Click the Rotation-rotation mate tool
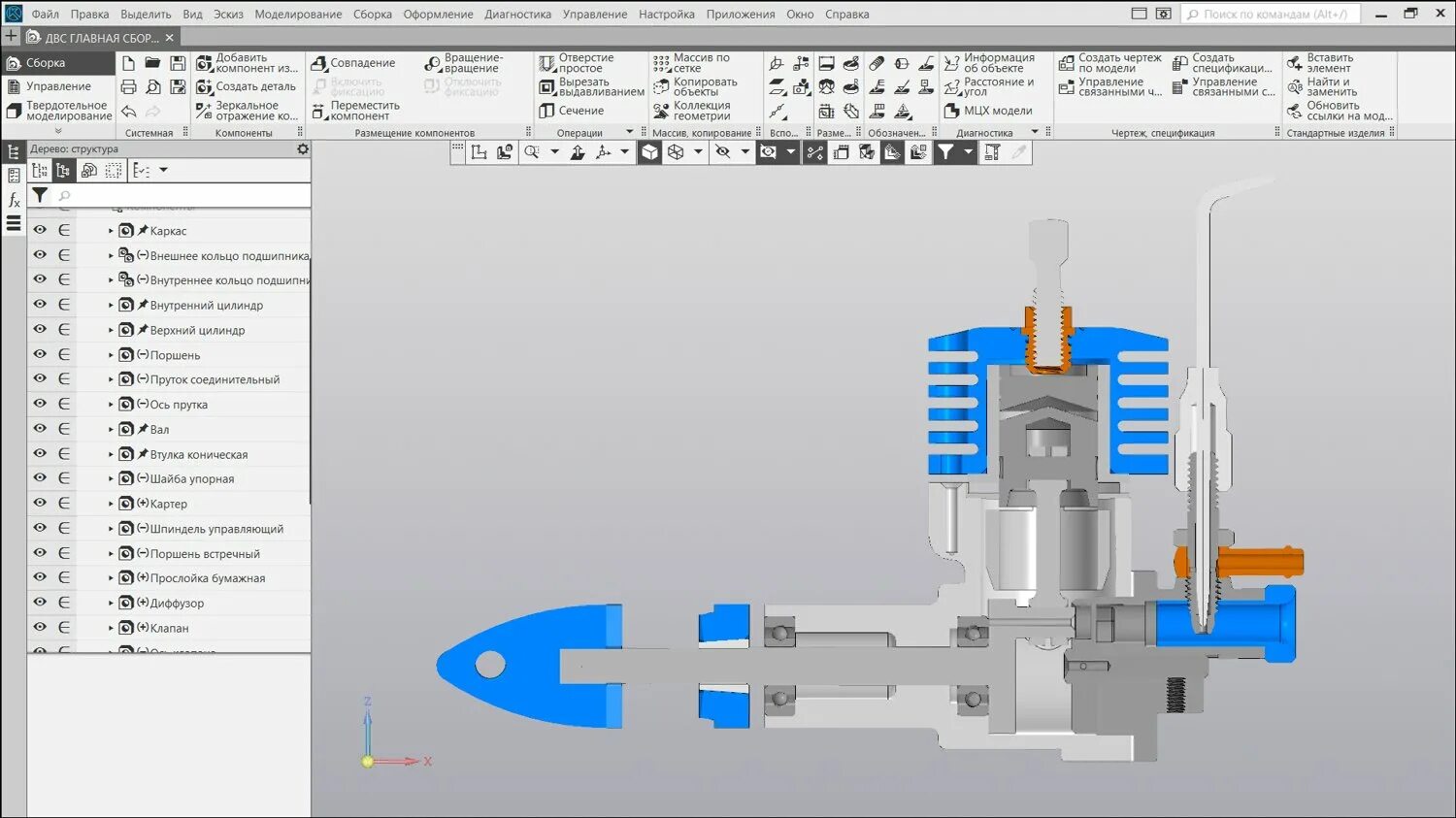 tap(464, 63)
